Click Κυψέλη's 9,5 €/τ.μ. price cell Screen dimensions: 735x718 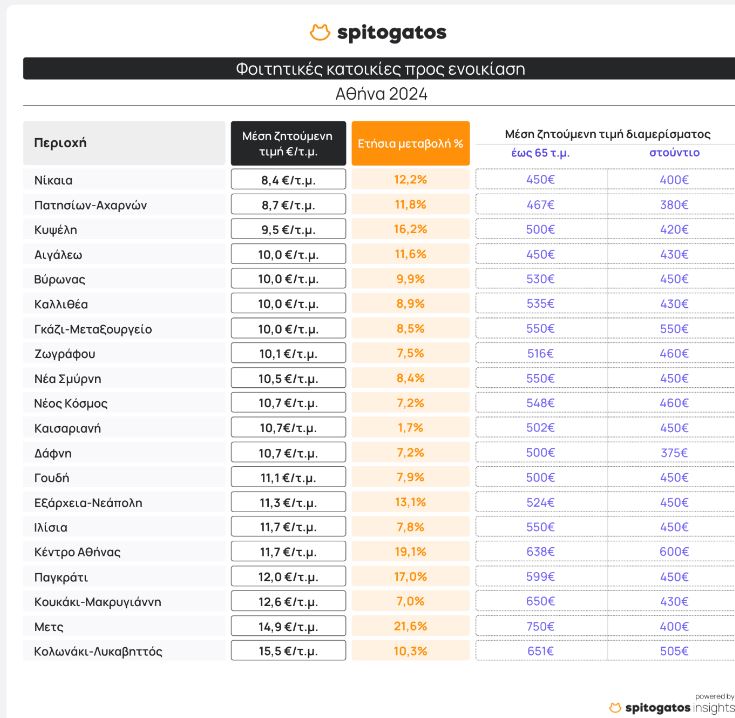click(288, 229)
